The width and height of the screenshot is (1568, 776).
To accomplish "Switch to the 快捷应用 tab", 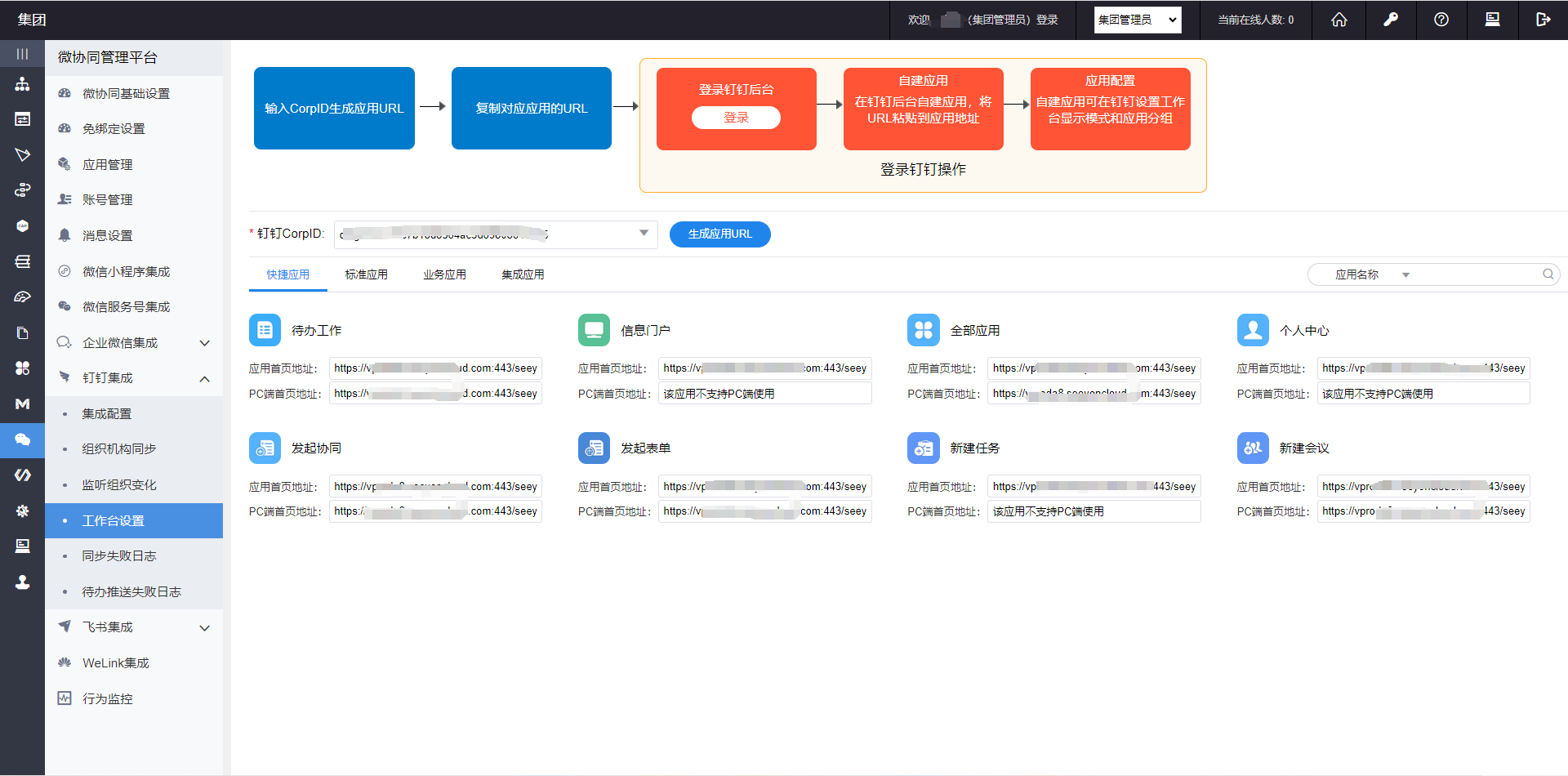I will tap(288, 275).
